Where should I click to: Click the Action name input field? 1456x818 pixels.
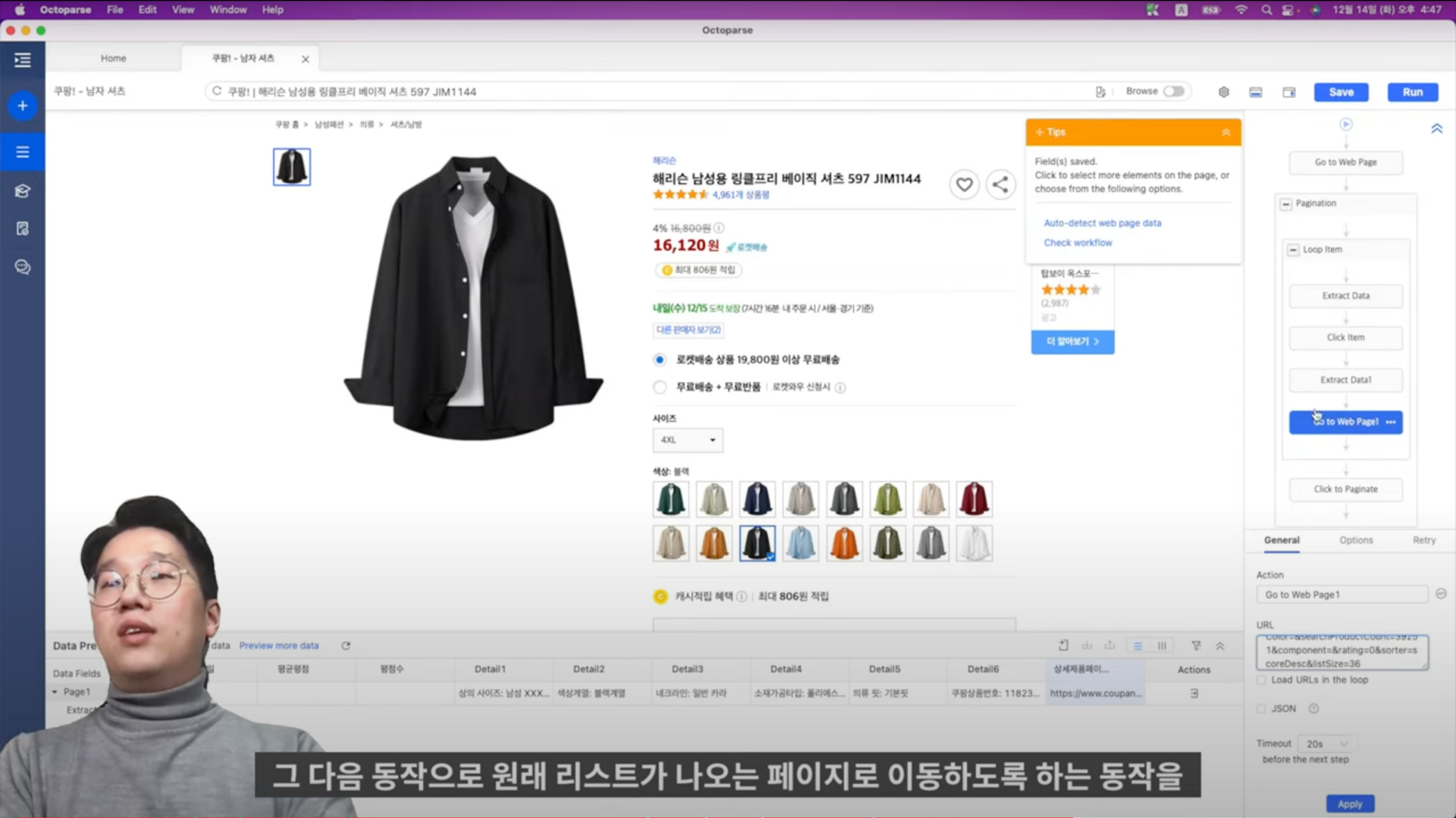(x=1342, y=595)
